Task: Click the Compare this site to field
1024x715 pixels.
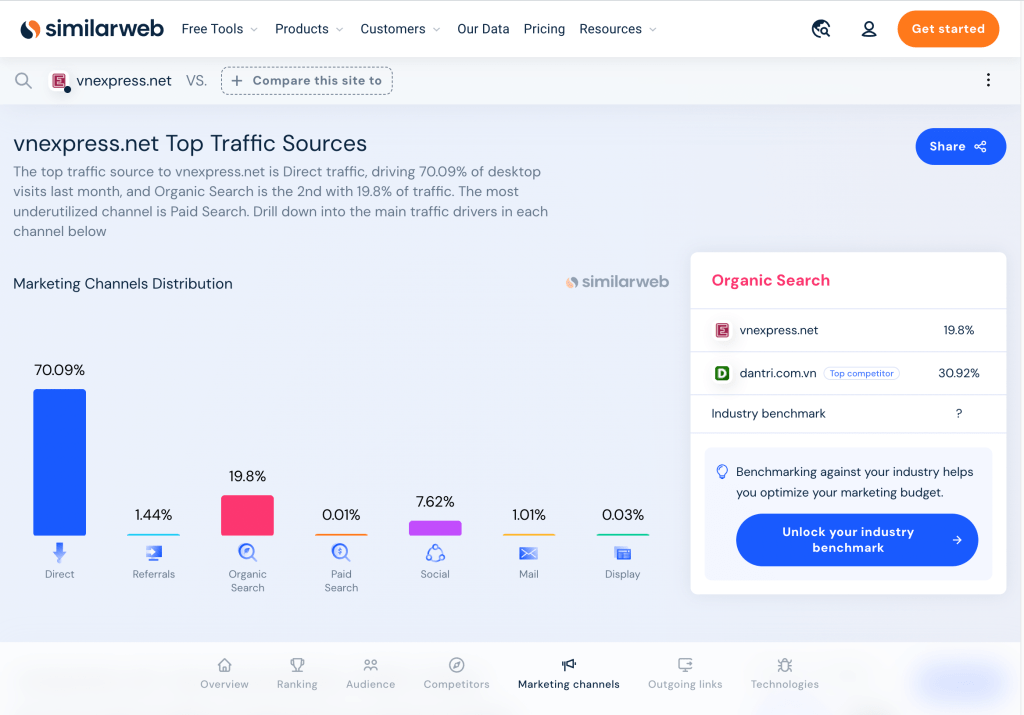Action: click(x=307, y=81)
